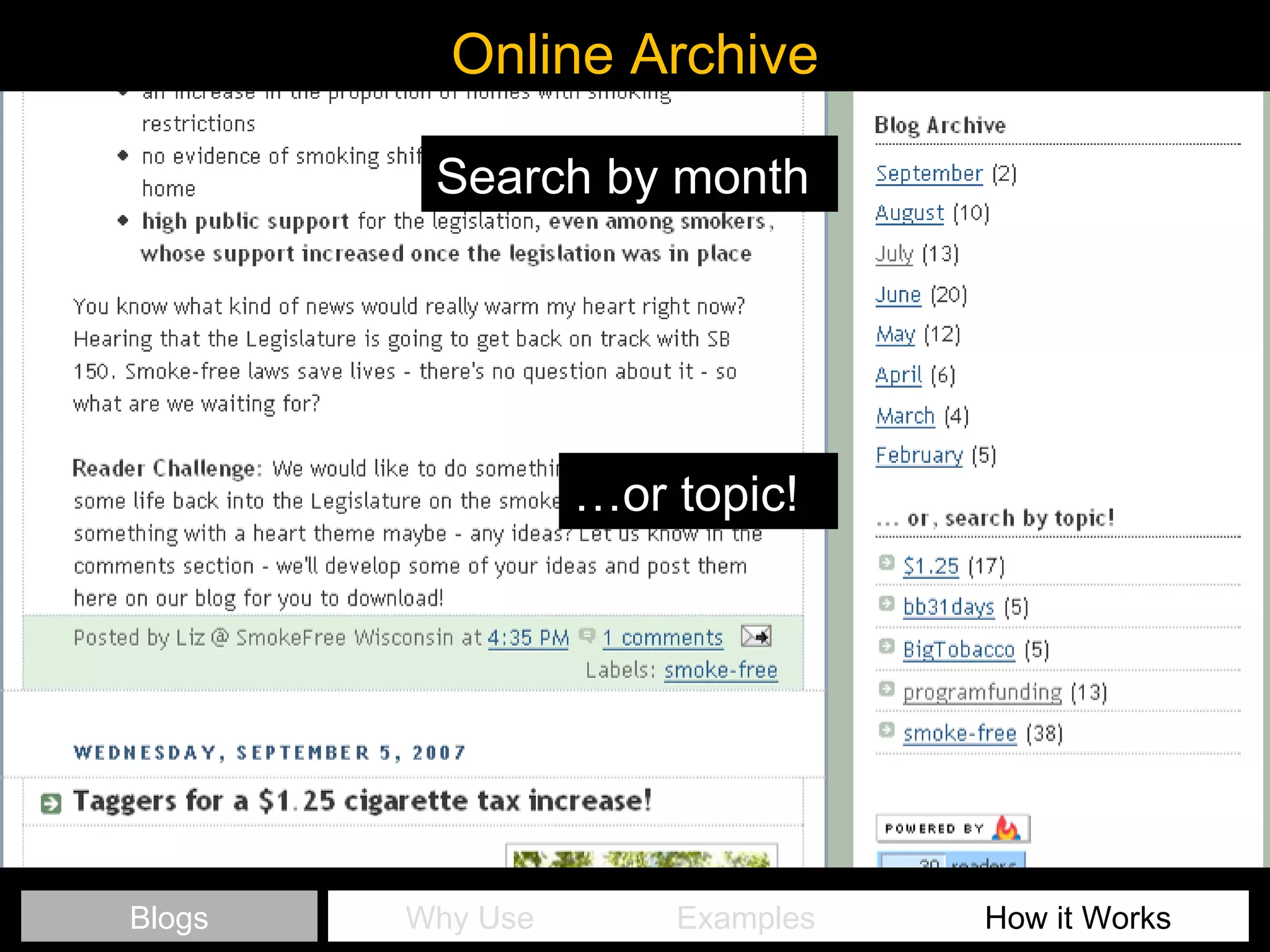Open the March archive link
This screenshot has height=952, width=1270.
905,416
